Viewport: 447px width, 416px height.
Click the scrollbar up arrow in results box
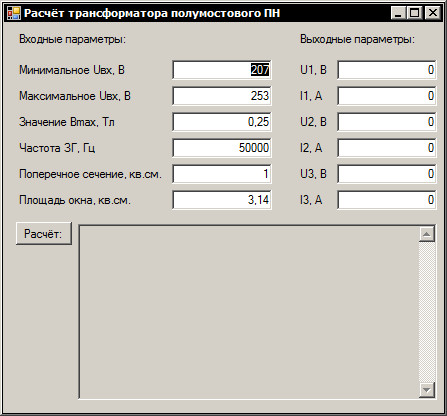point(427,234)
